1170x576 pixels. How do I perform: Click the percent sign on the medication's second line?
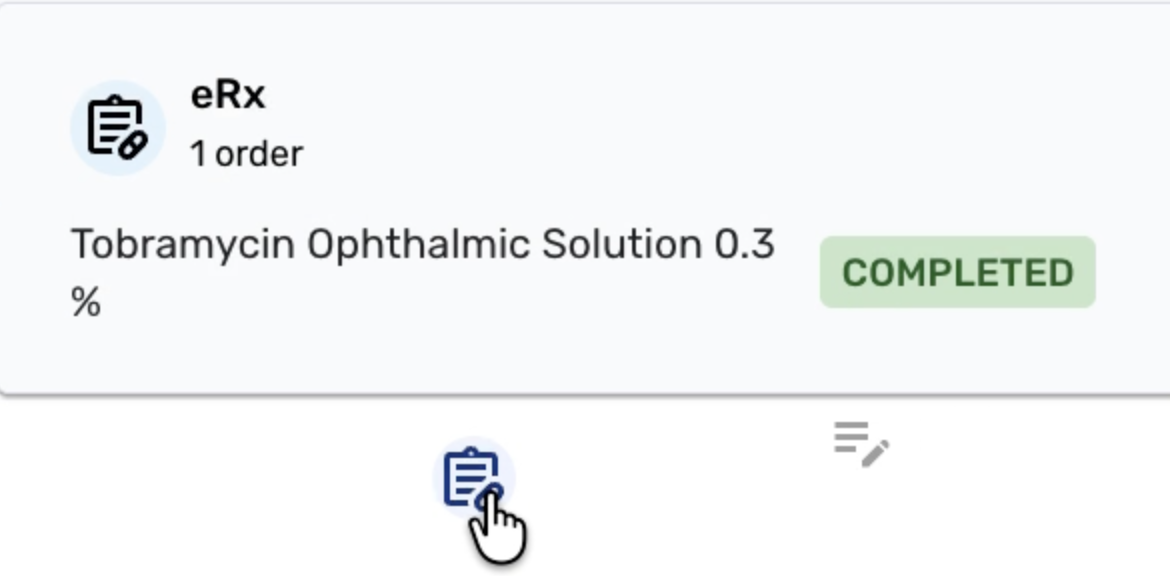click(x=86, y=303)
